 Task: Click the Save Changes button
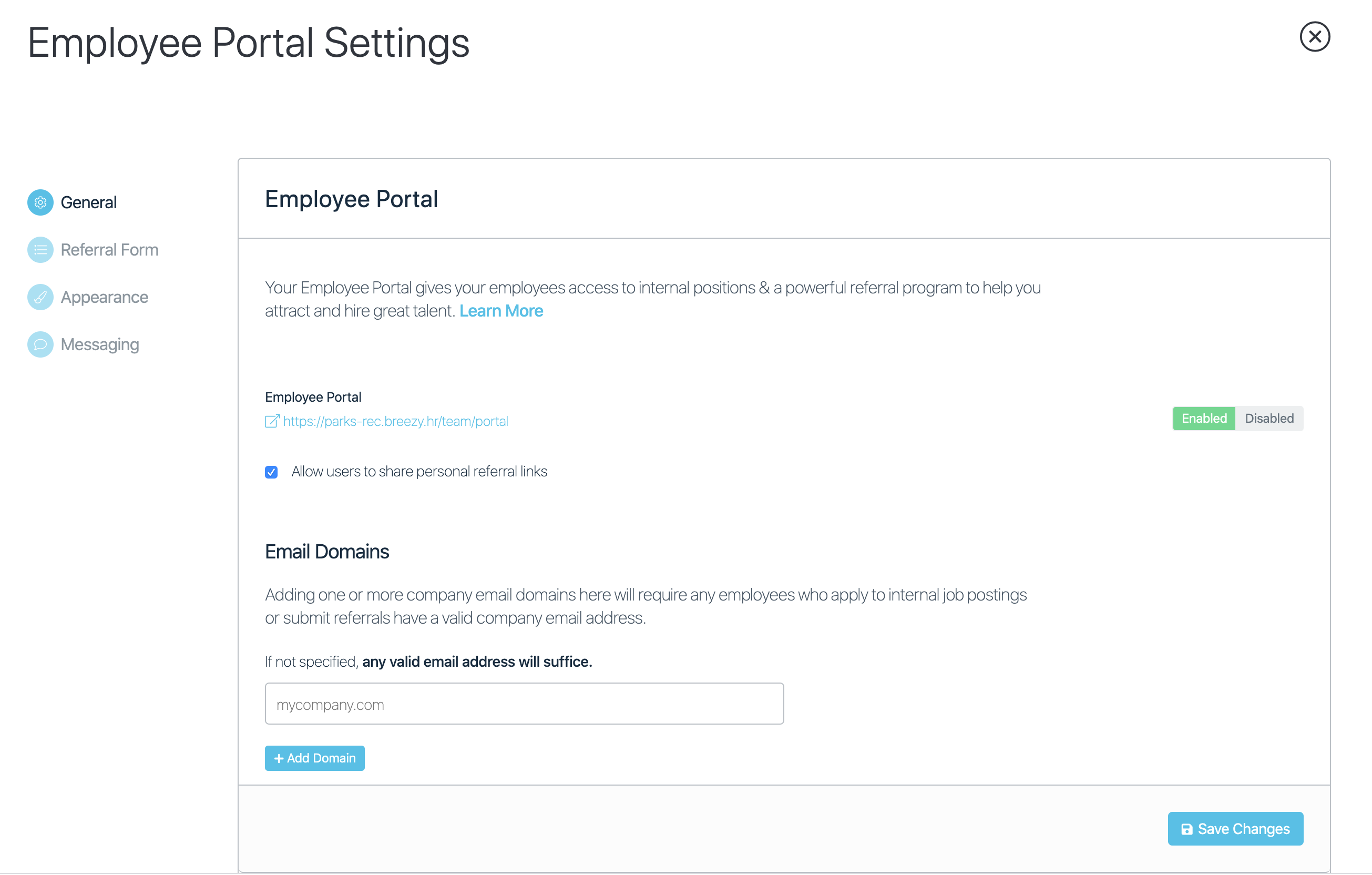1235,828
